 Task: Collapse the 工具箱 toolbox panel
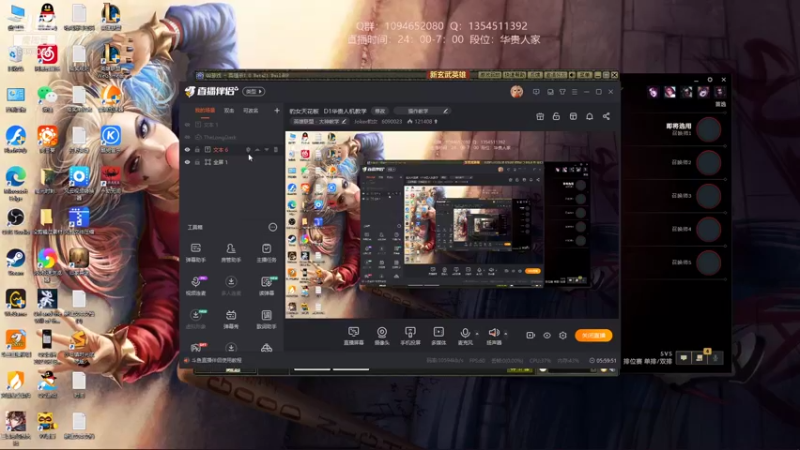pyautogui.click(x=273, y=227)
